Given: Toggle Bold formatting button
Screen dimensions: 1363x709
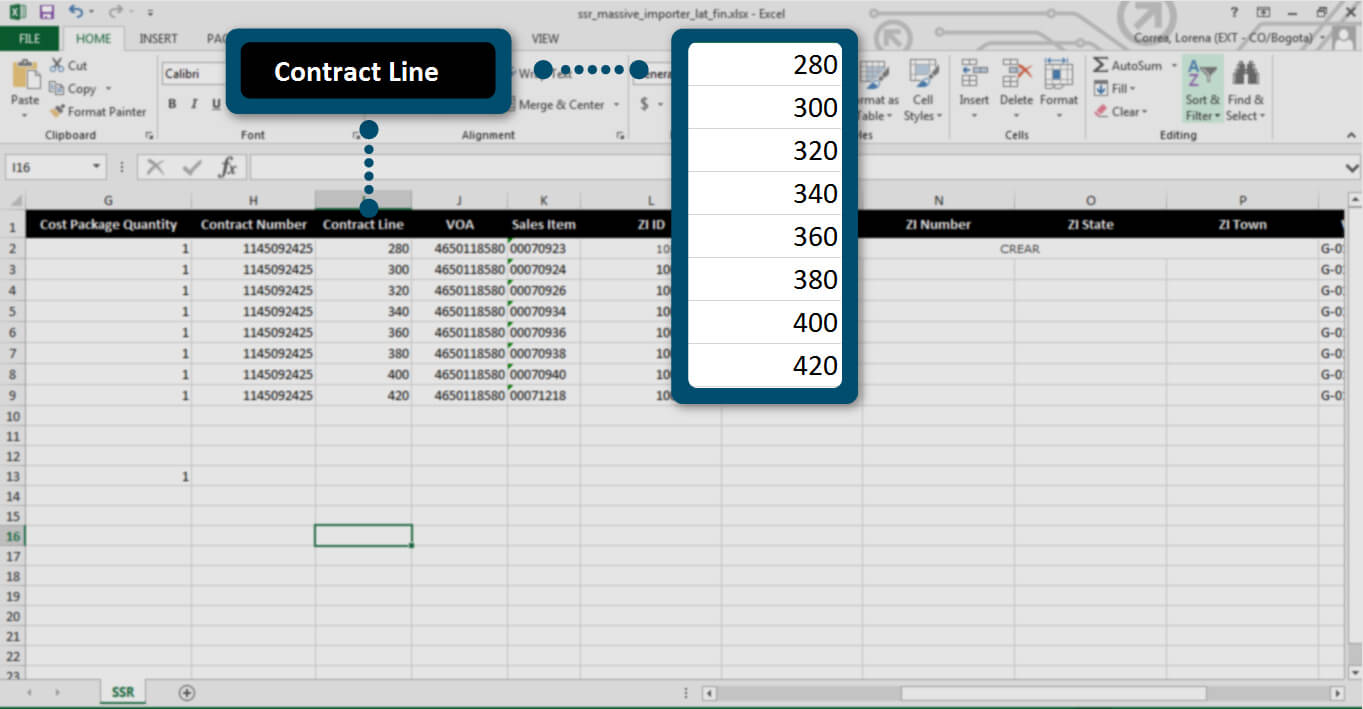Looking at the screenshot, I should 172,104.
